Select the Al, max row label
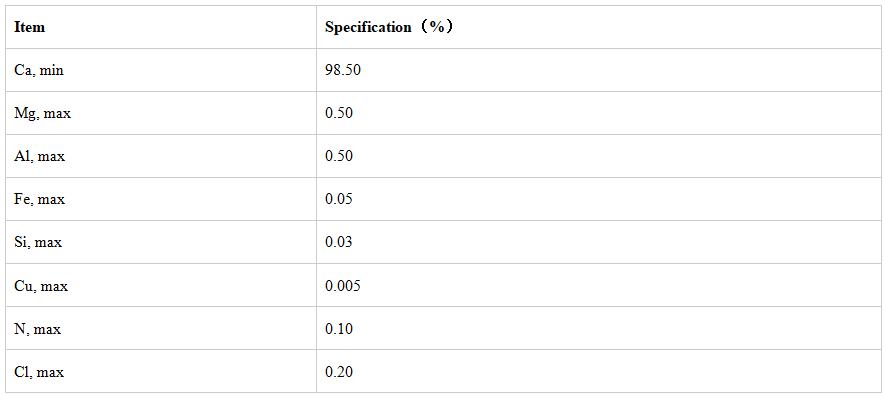 coord(40,156)
